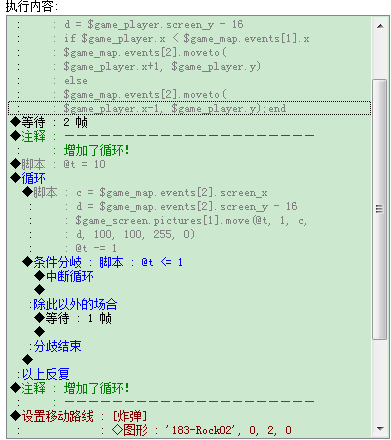Select the first '增加了循环!' comment line
Screen dimensions: 391x440
96,151
